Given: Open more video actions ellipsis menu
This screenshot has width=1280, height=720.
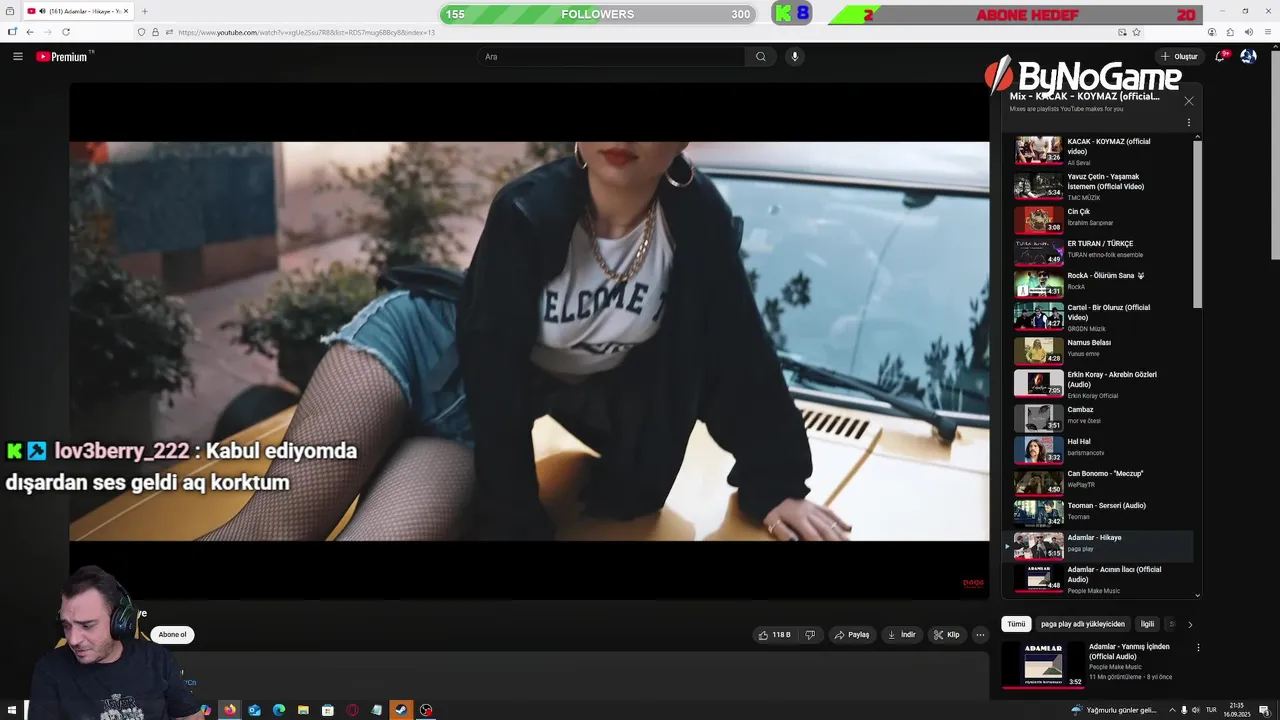Looking at the screenshot, I should coord(980,635).
